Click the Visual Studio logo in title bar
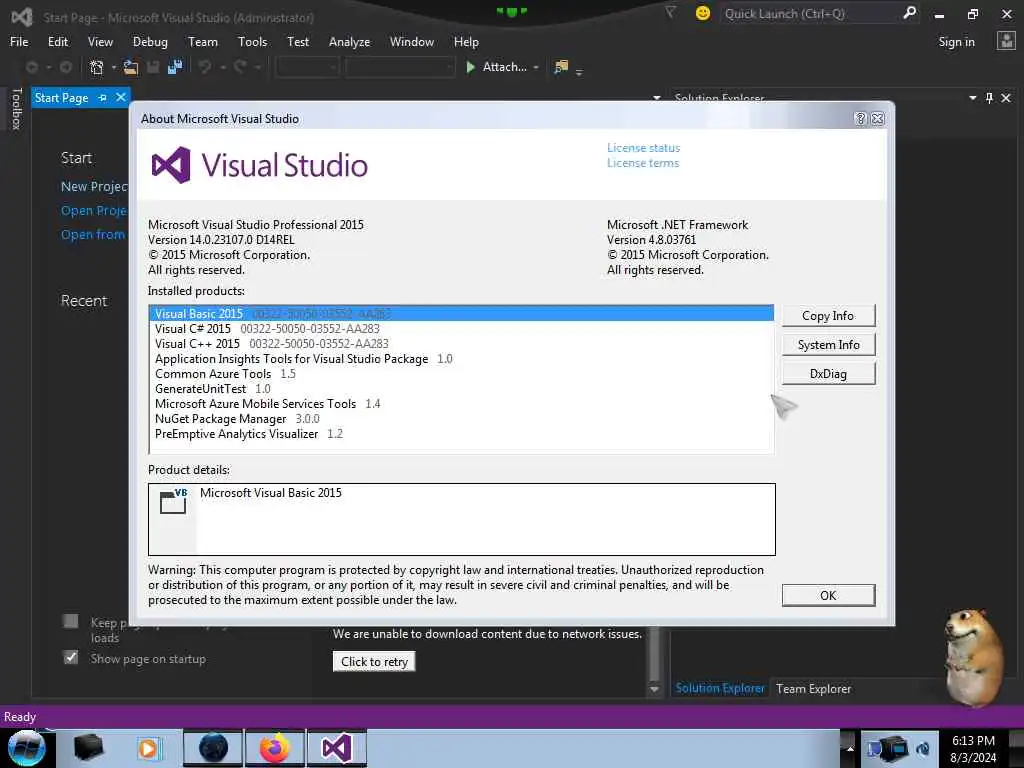Image resolution: width=1024 pixels, height=768 pixels. tap(22, 17)
